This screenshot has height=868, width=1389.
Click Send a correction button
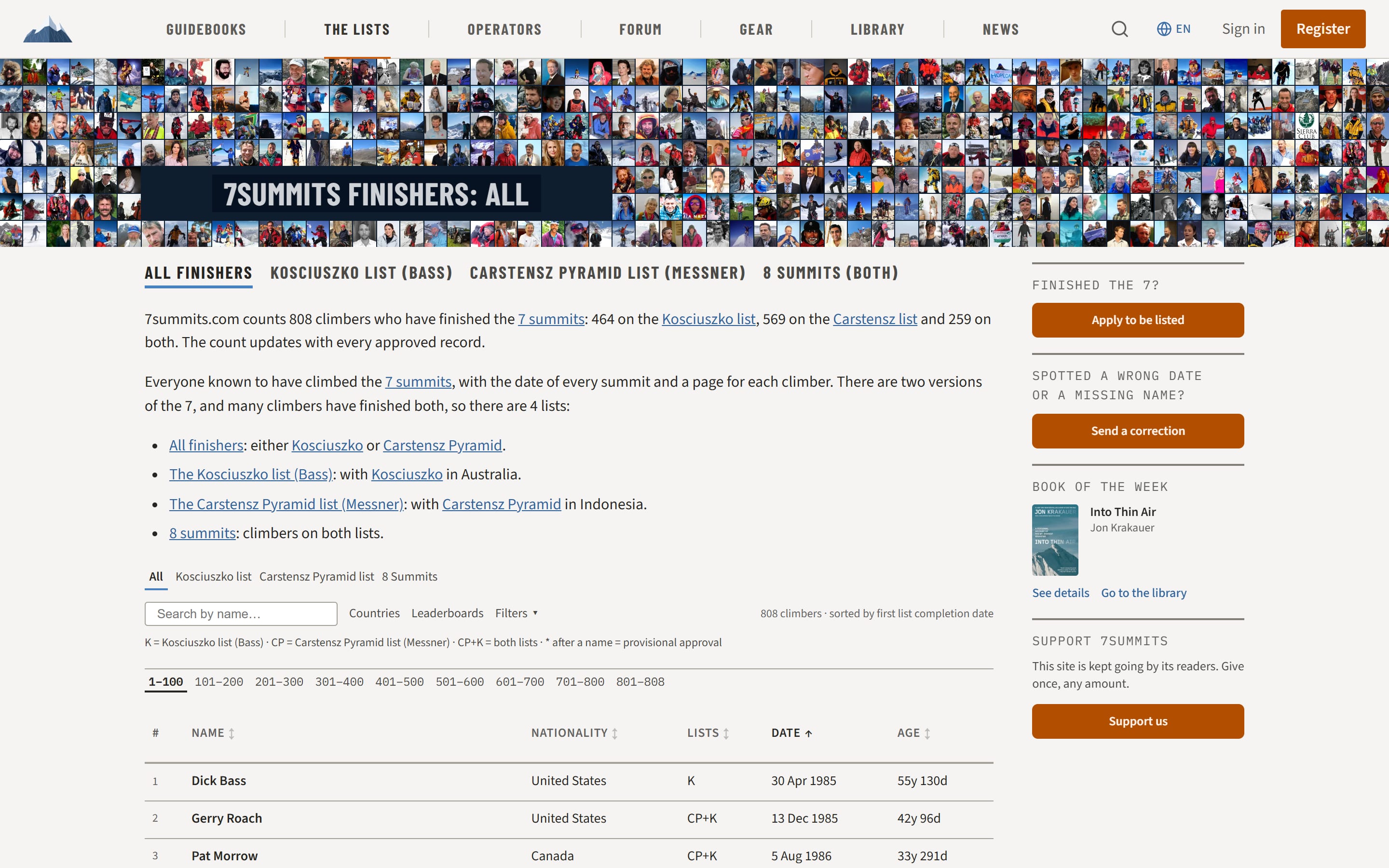(1137, 431)
